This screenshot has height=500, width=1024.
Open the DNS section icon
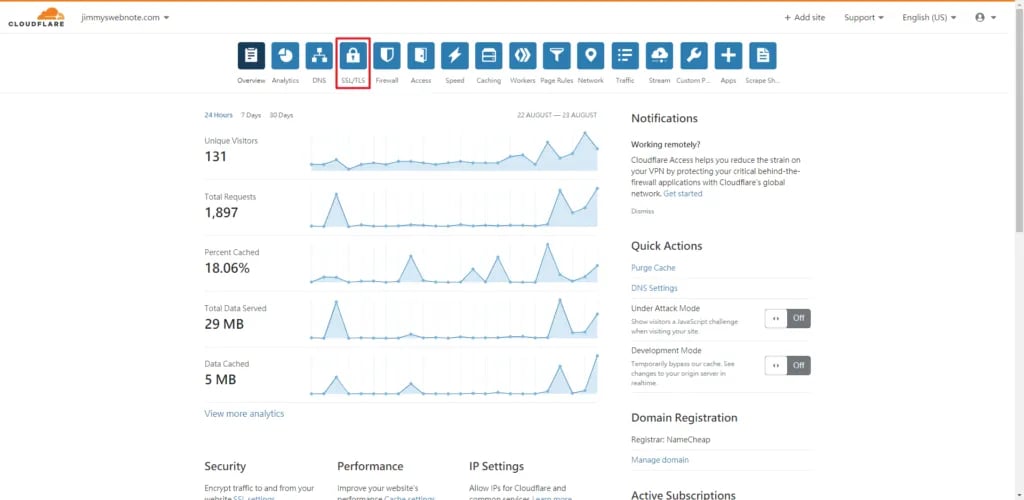pyautogui.click(x=319, y=56)
